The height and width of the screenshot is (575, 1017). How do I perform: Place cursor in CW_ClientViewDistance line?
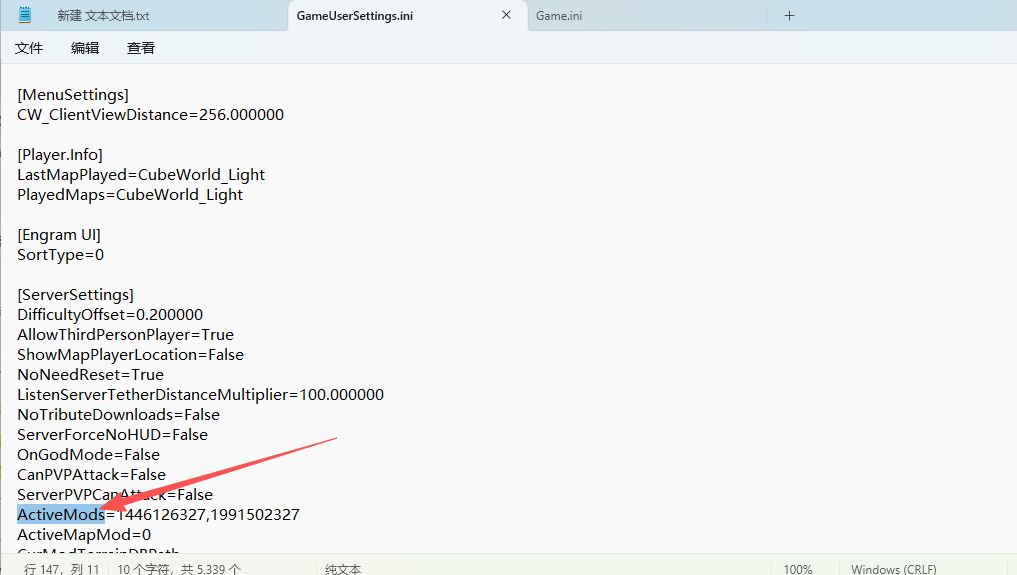coord(150,114)
